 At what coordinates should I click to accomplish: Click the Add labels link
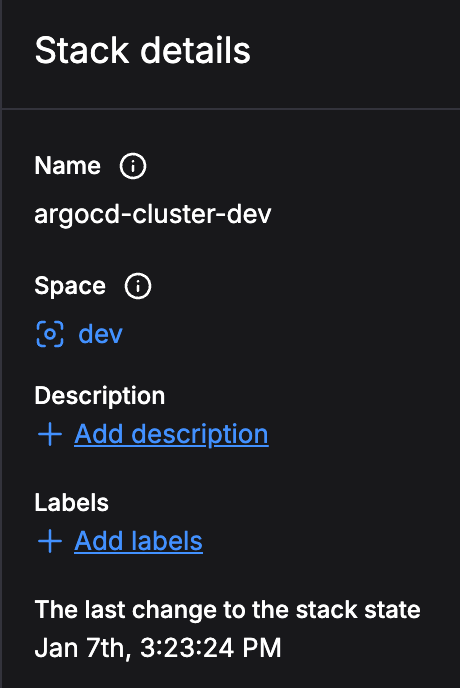(138, 541)
